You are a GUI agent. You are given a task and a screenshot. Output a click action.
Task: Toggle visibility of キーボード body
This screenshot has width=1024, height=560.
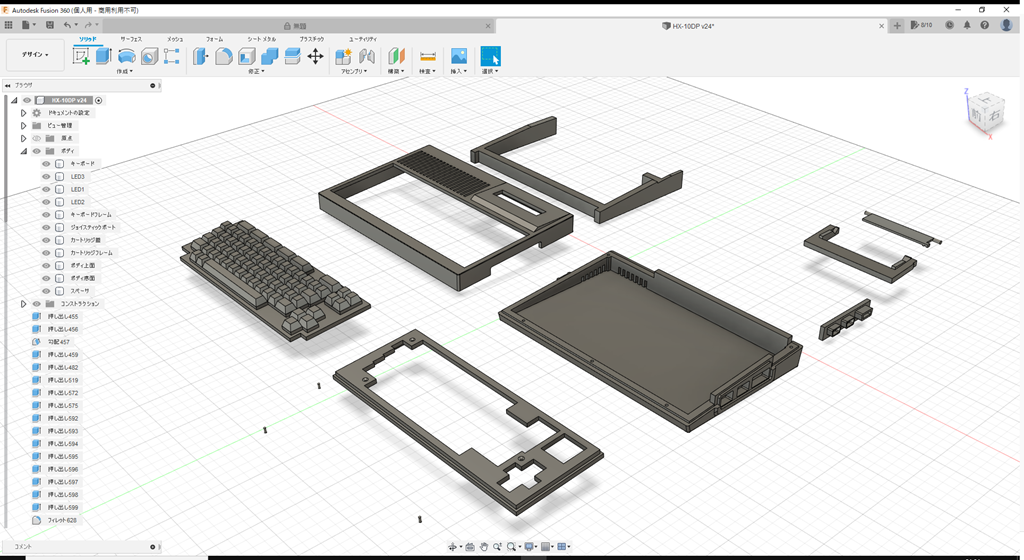coord(46,164)
